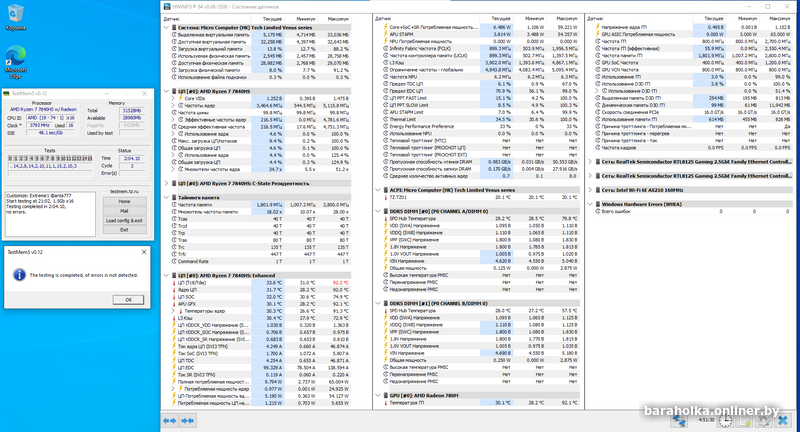Click the Home button in TestMem5
The image size is (800, 432).
(124, 201)
